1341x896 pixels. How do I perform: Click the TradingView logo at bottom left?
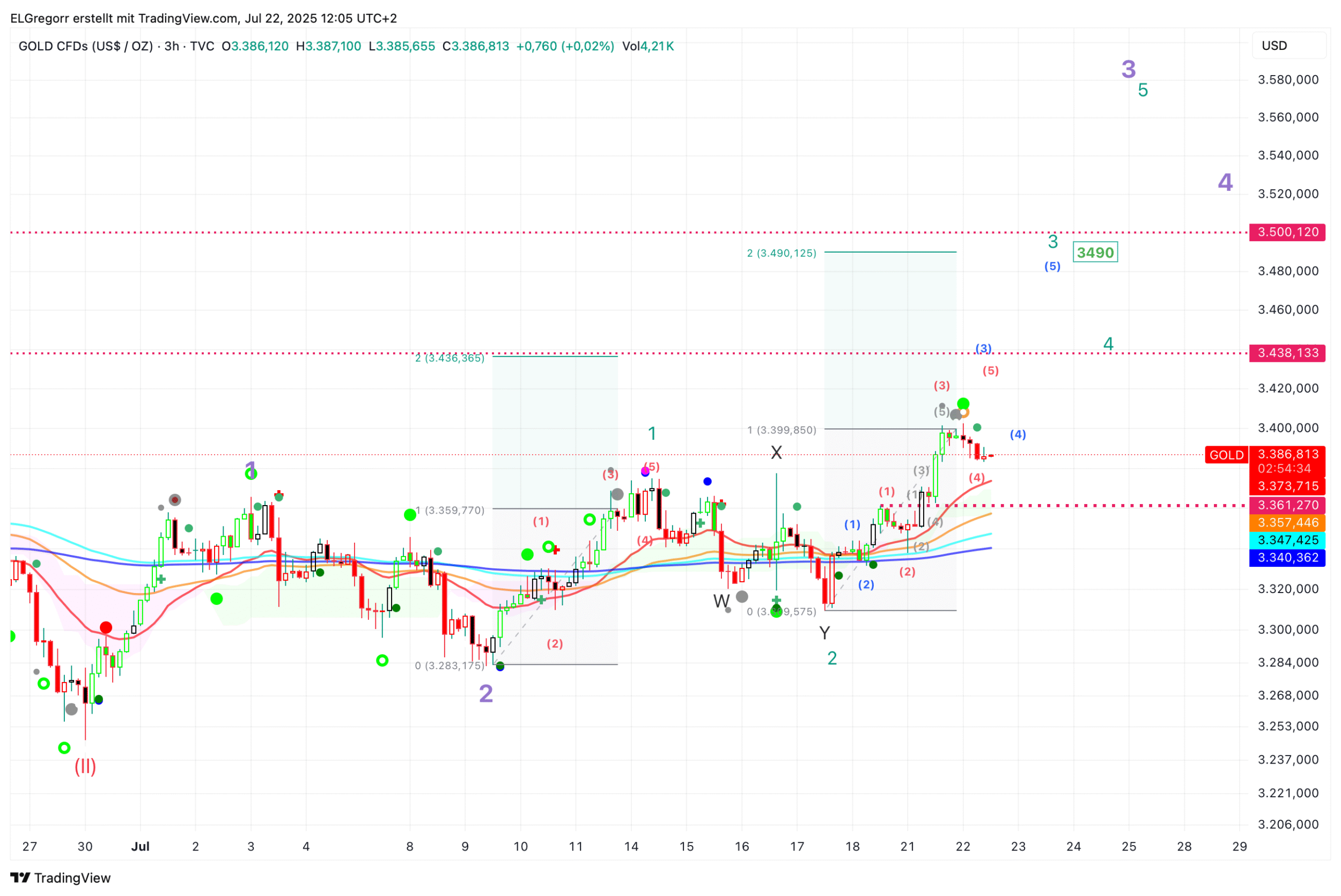60,878
